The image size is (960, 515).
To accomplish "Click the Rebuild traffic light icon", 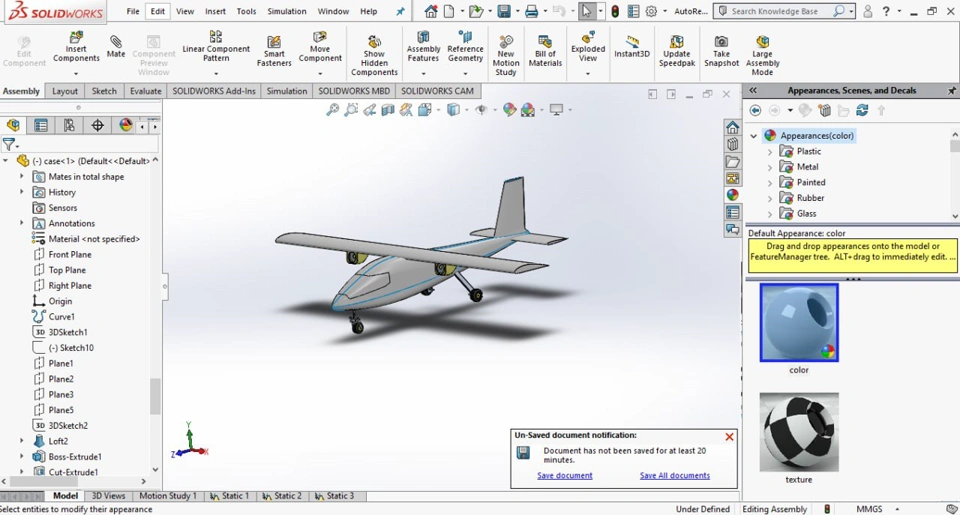I will 615,11.
